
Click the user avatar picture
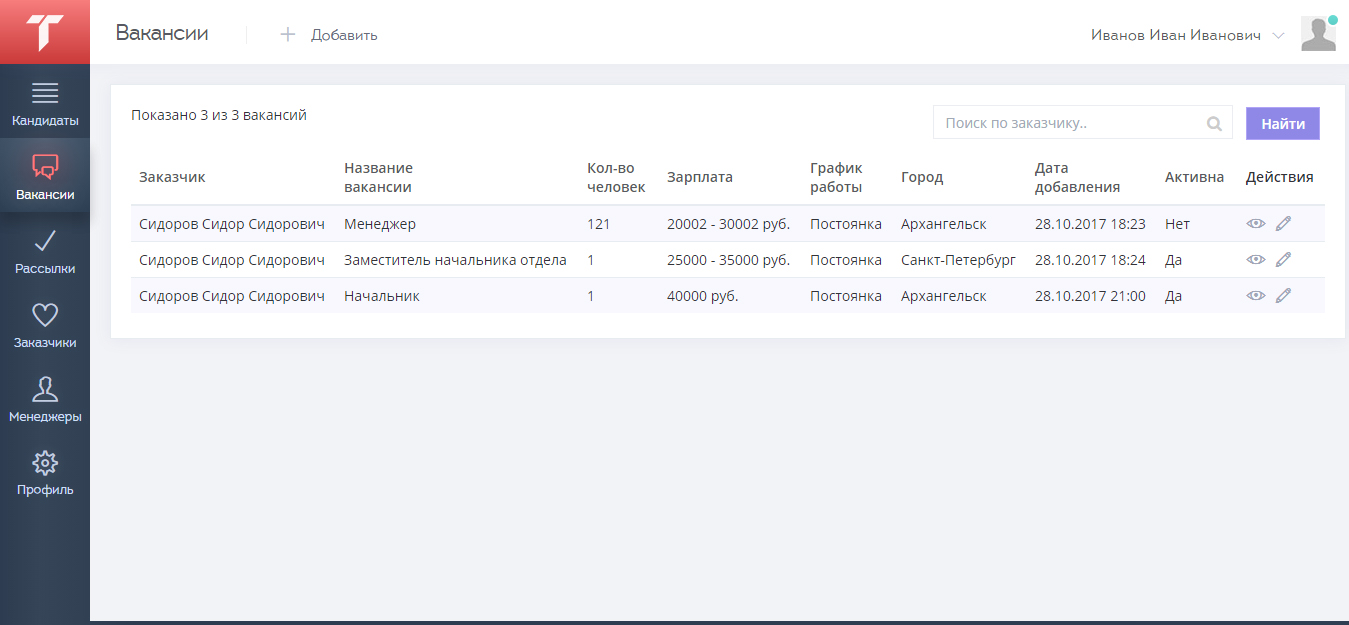click(x=1318, y=34)
